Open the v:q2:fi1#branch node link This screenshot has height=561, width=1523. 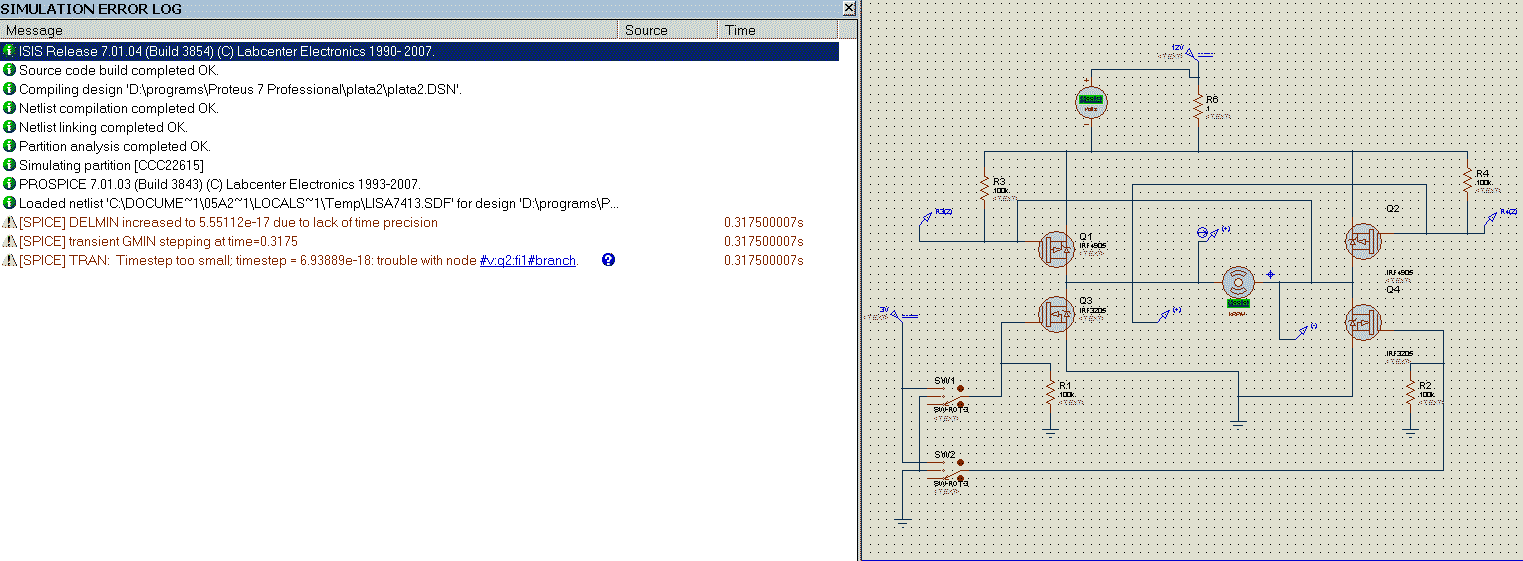(527, 261)
